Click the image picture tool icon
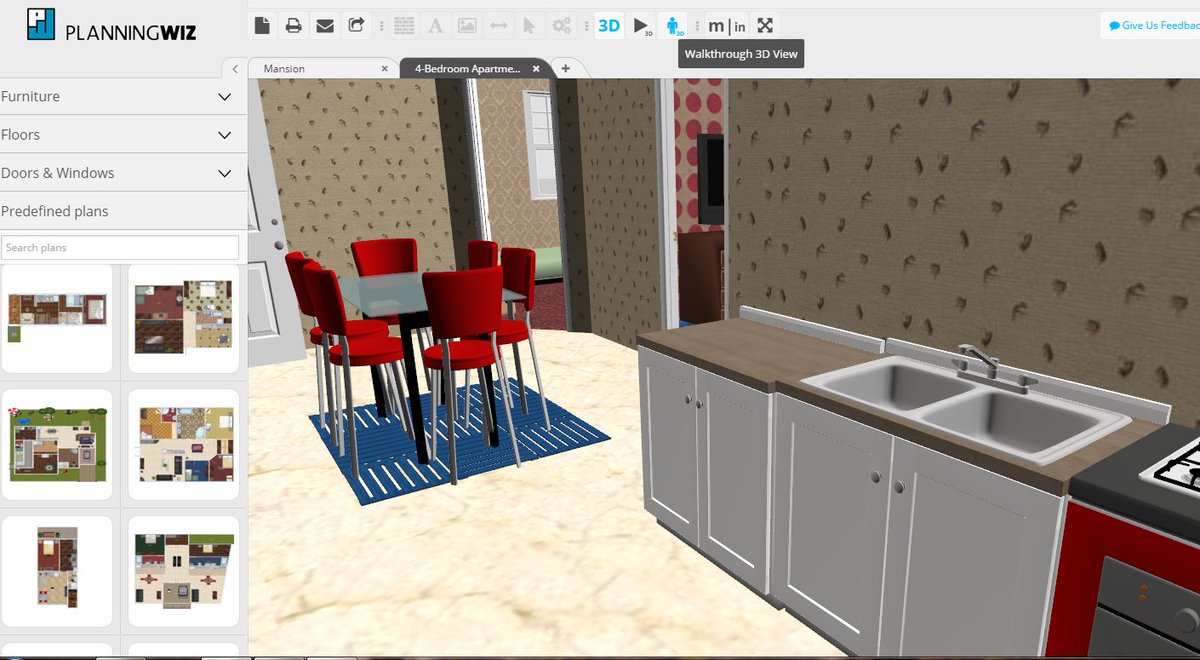 point(467,26)
